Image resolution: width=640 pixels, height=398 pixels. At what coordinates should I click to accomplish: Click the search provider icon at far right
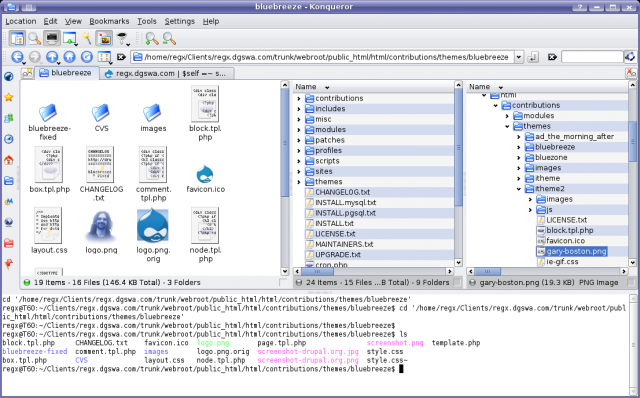pos(631,57)
